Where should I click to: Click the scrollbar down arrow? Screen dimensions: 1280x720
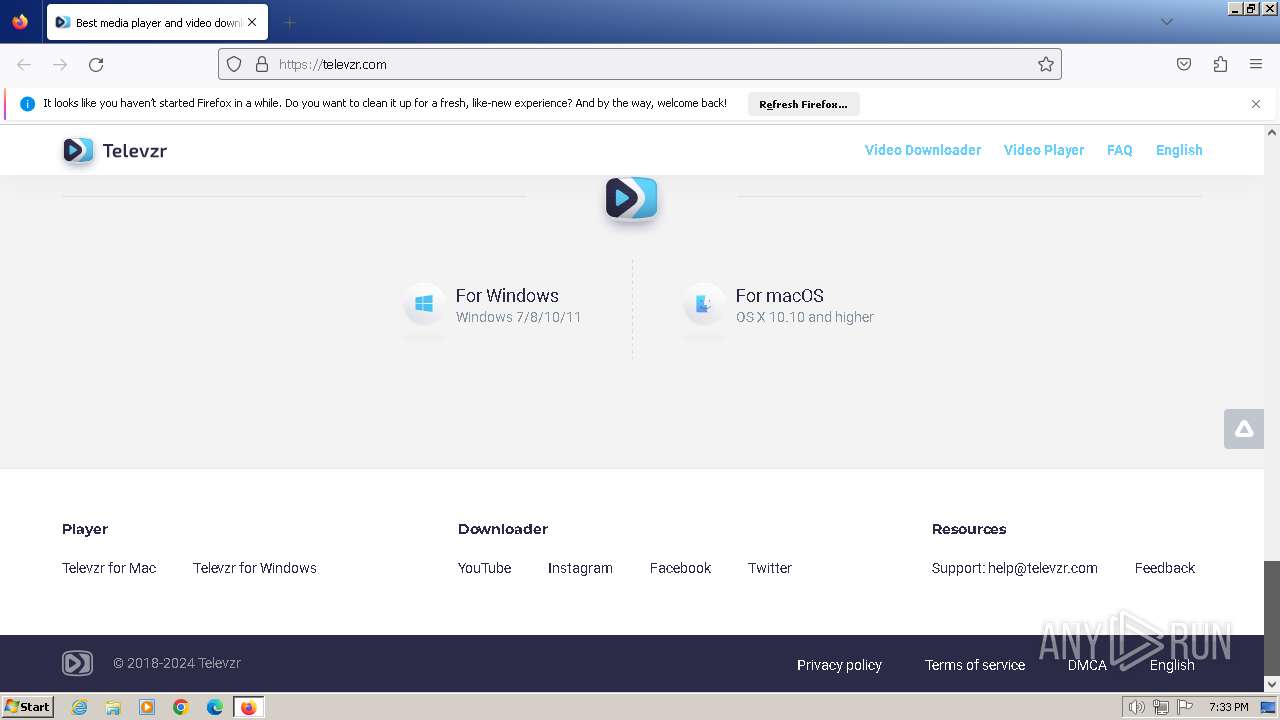tap(1272, 684)
